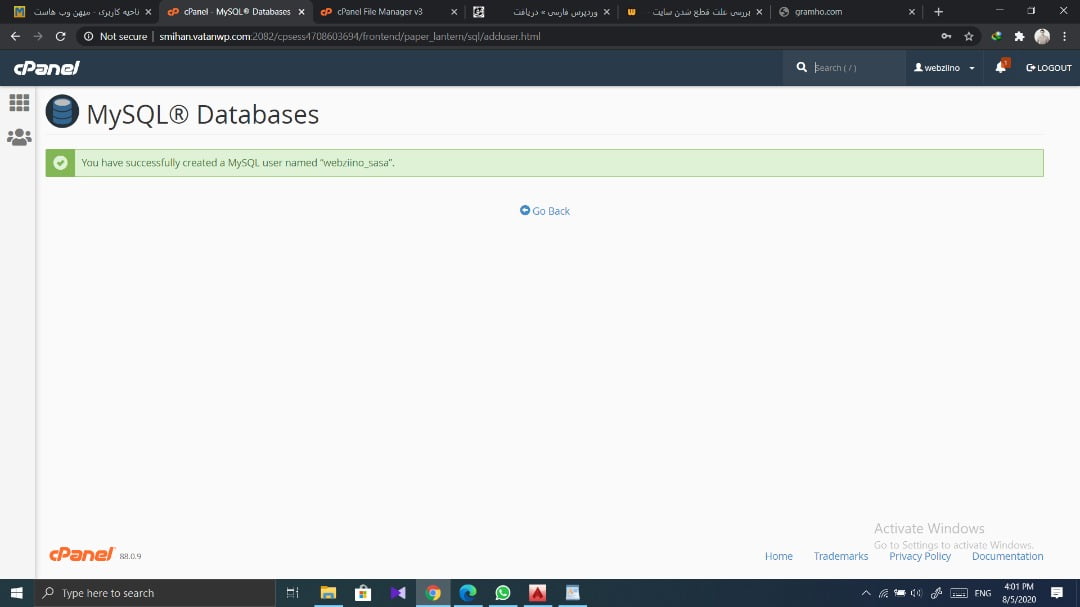Viewport: 1080px width, 607px height.
Task: Open Task View in the taskbar
Action: point(293,593)
